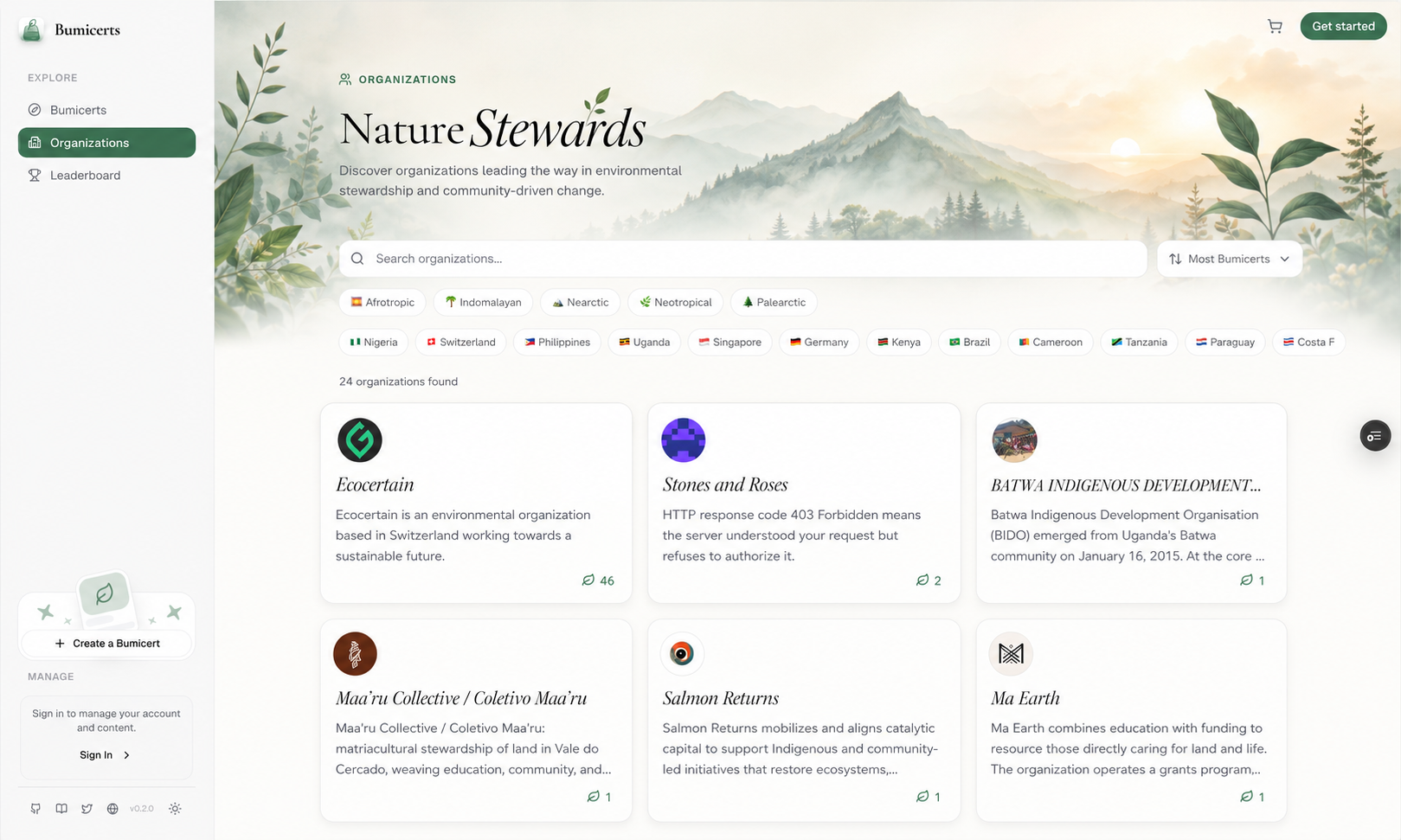Image resolution: width=1401 pixels, height=840 pixels.
Task: Open the Twitter bird icon link
Action: tap(87, 809)
